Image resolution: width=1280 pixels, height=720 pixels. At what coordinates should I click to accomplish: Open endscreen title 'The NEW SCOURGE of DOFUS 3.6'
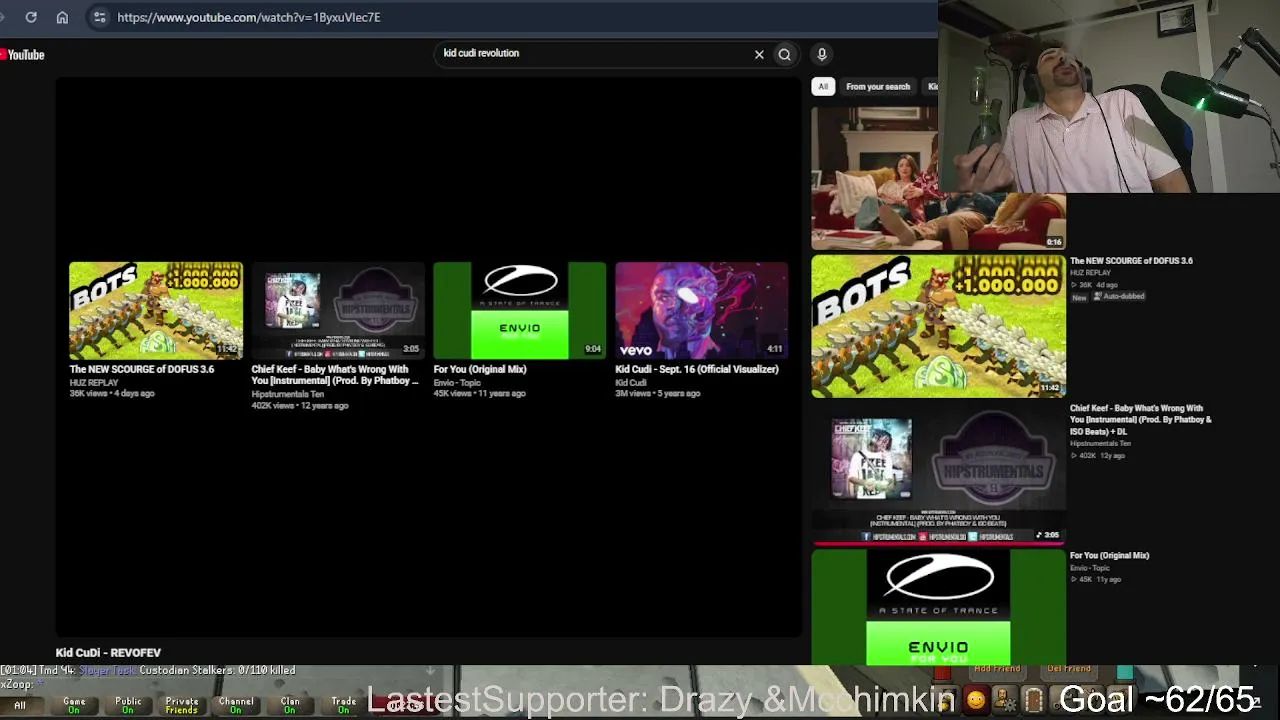(142, 369)
